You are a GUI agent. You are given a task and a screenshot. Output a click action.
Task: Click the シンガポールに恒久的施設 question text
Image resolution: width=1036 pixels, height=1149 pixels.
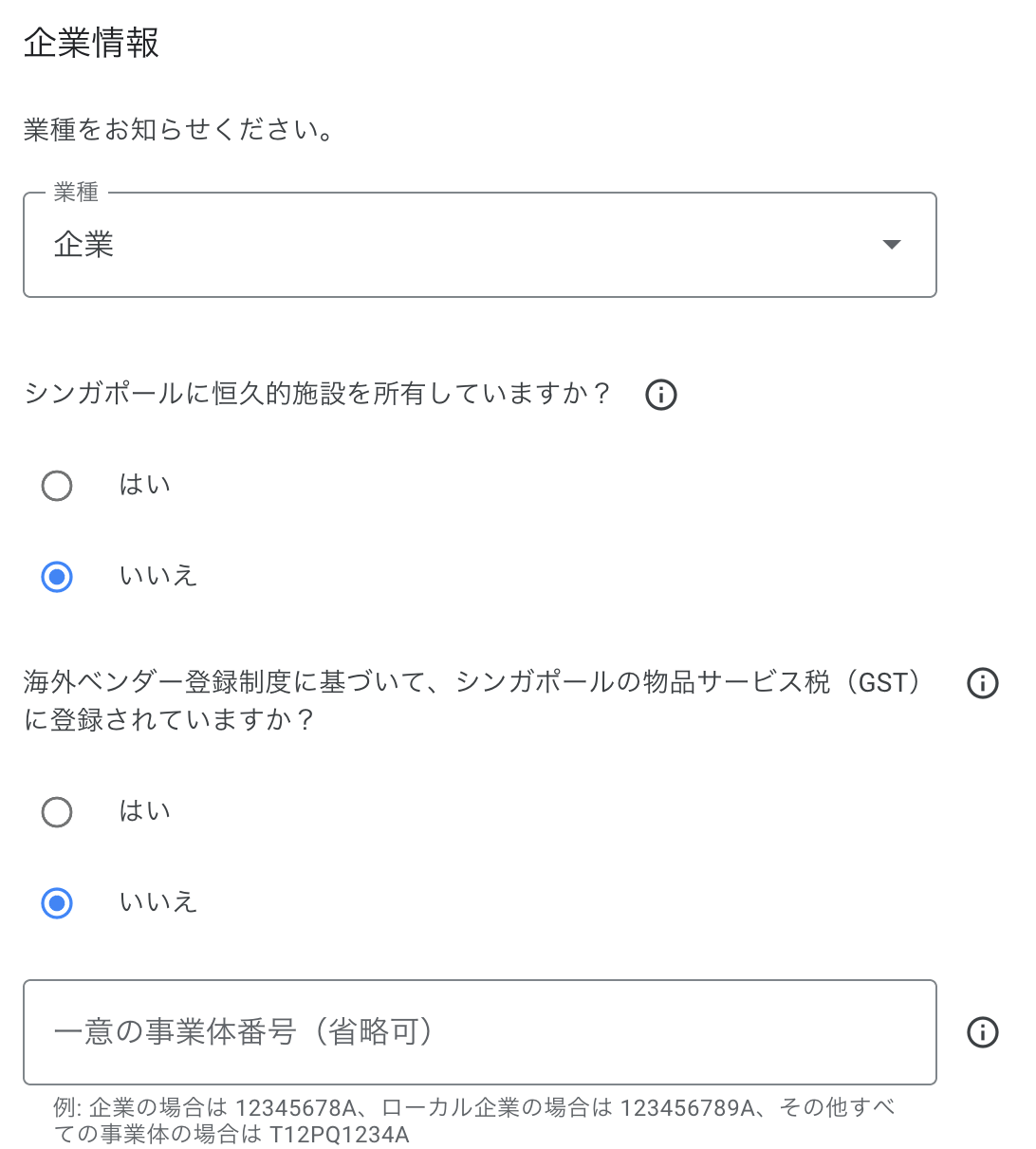[318, 394]
